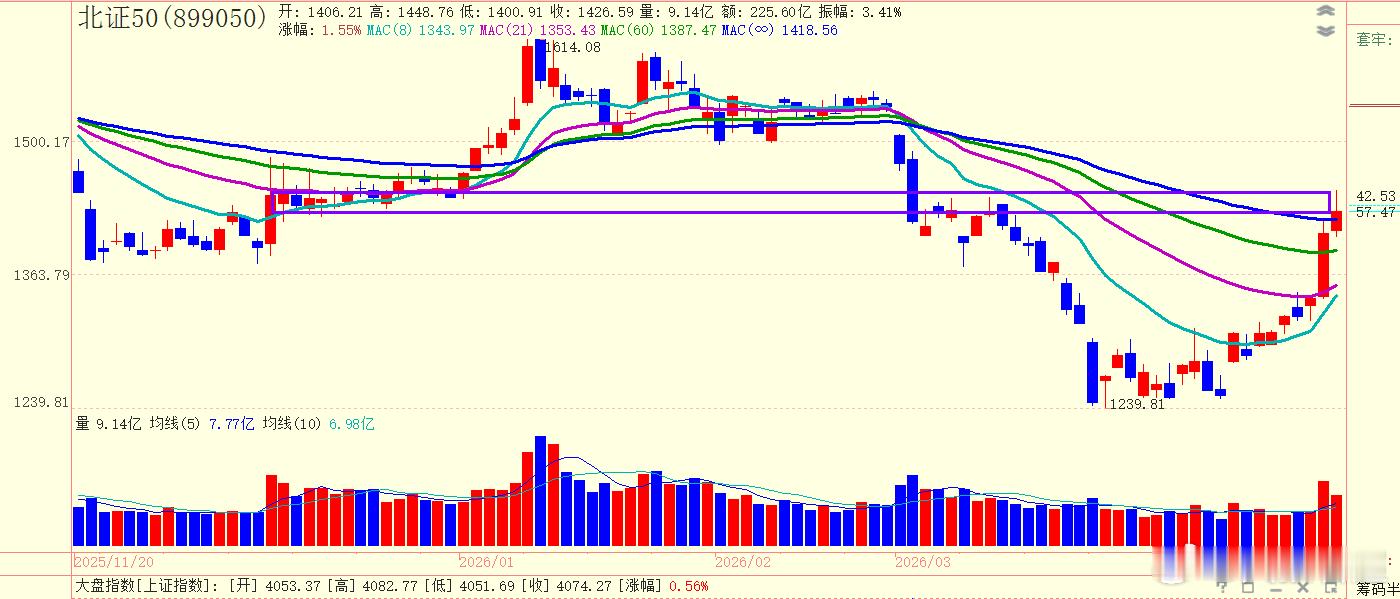Click the [低] 4051.69 status bar value

(x=470, y=585)
